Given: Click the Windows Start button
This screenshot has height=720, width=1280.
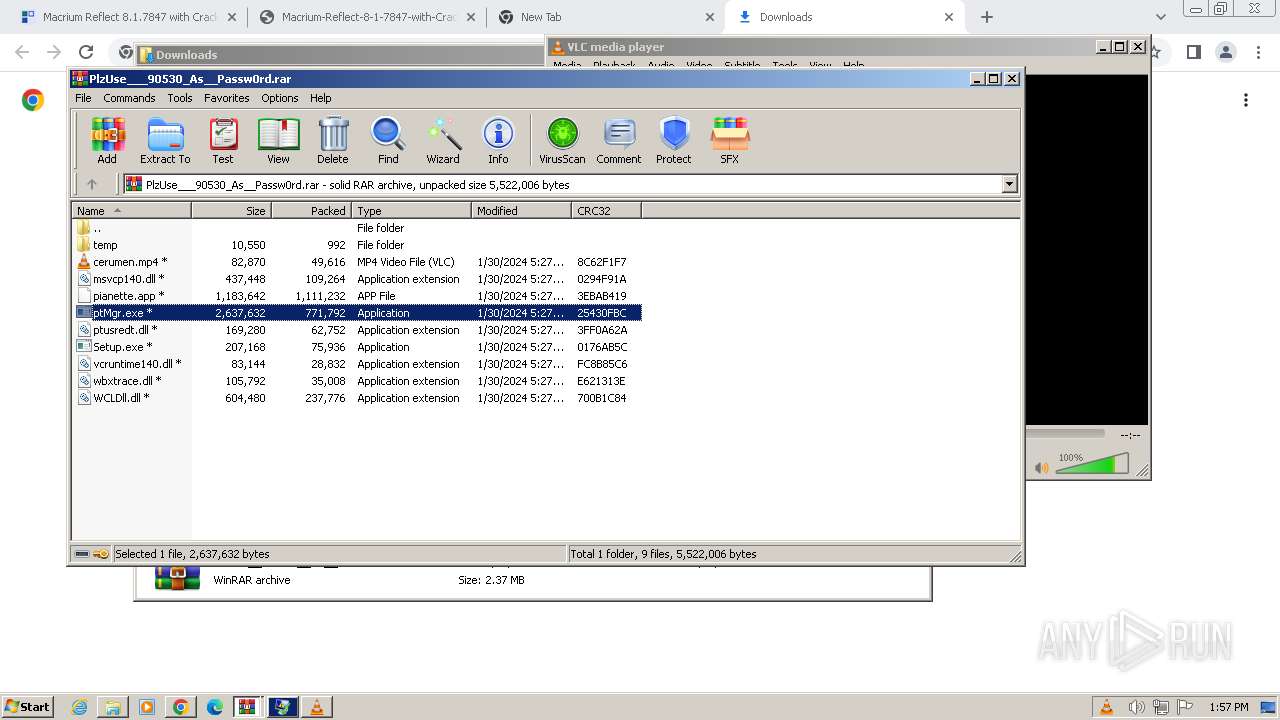Looking at the screenshot, I should pyautogui.click(x=27, y=707).
